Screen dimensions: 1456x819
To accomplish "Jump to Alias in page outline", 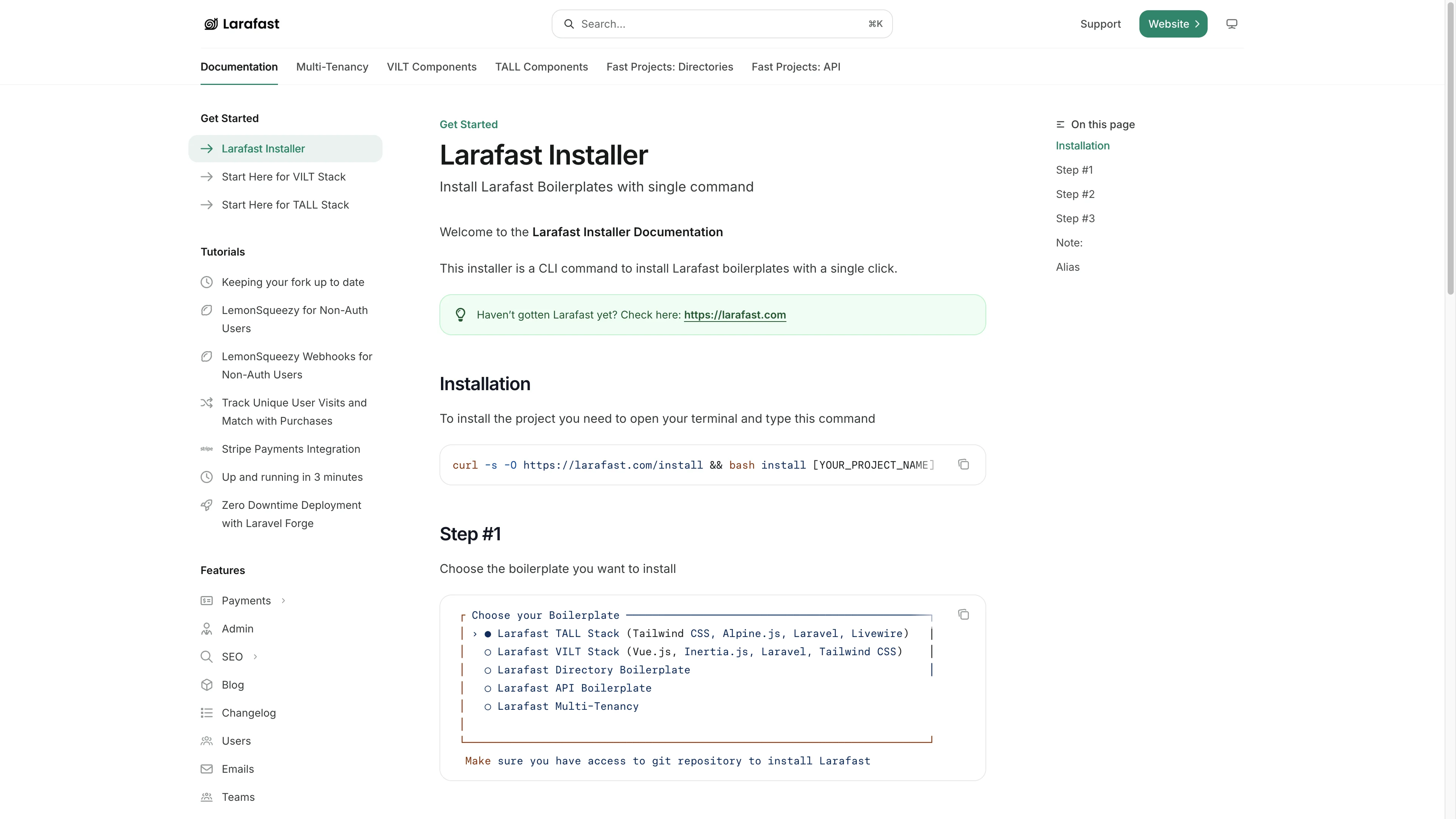I will tap(1068, 267).
